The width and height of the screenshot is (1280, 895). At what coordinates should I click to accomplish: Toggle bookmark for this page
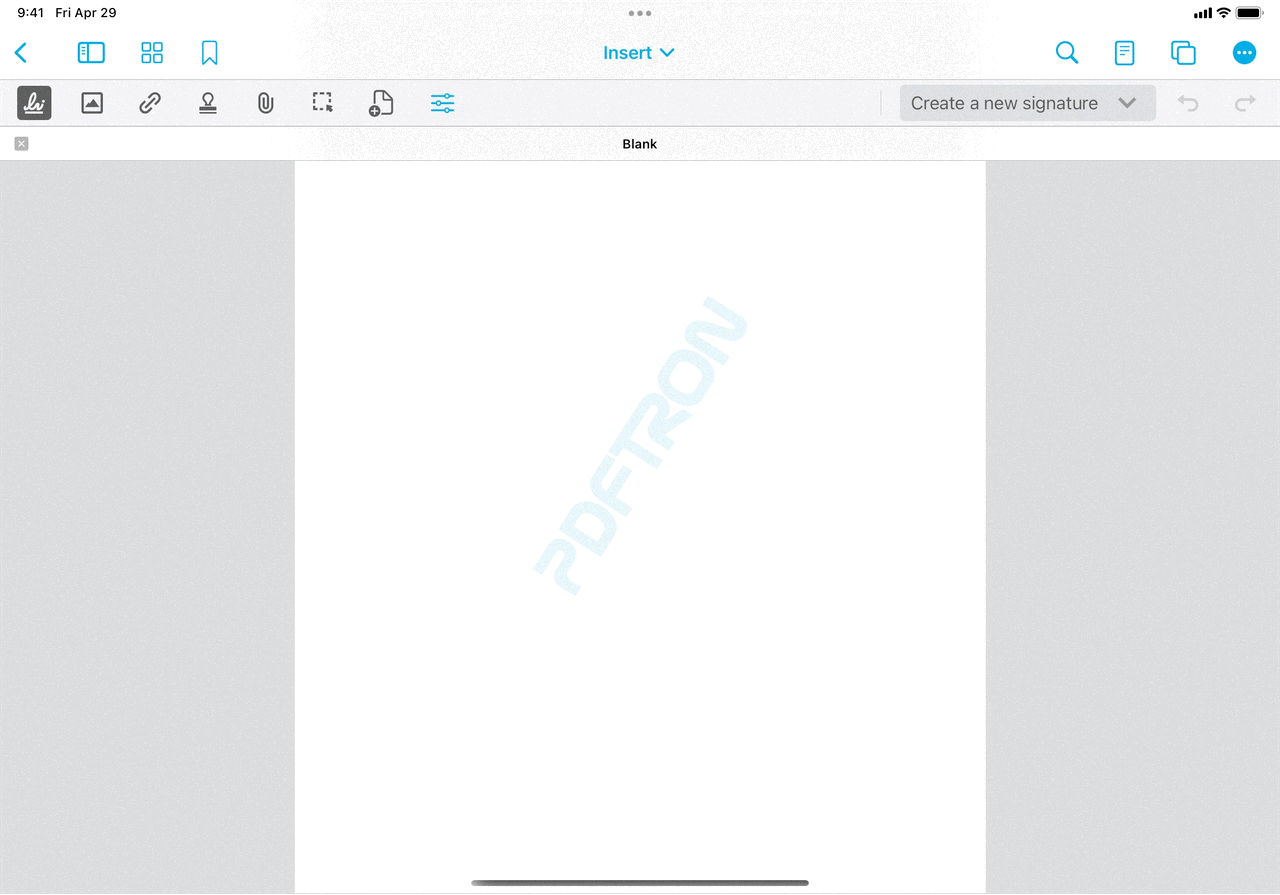(209, 53)
